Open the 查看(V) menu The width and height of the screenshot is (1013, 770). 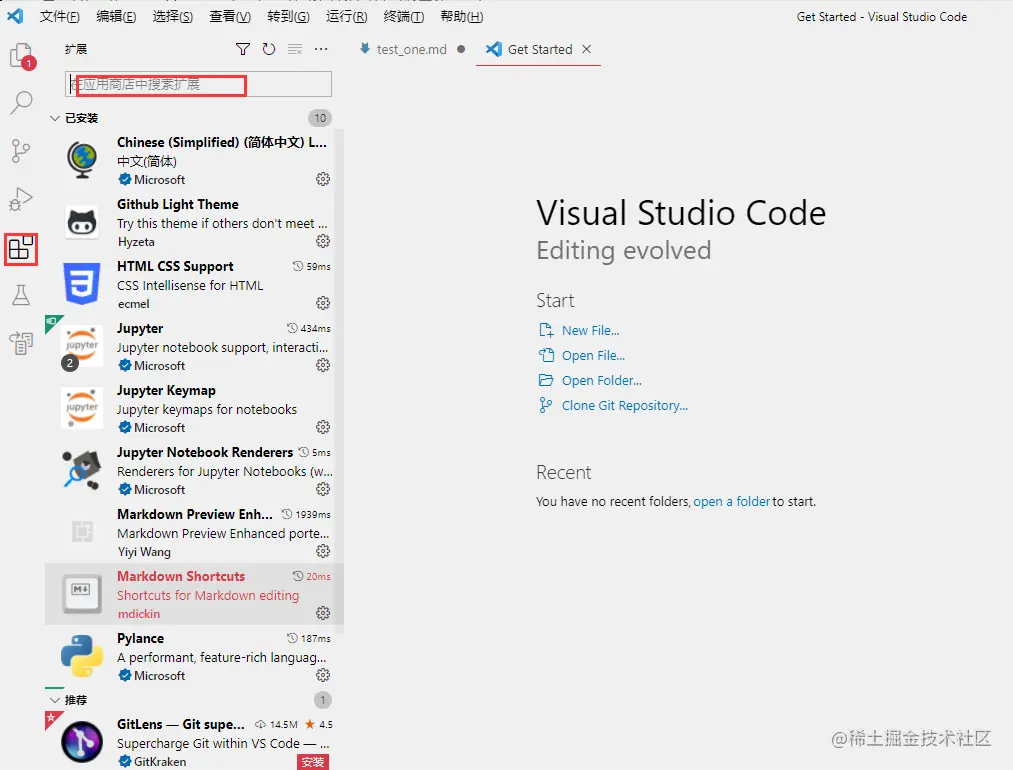[230, 16]
